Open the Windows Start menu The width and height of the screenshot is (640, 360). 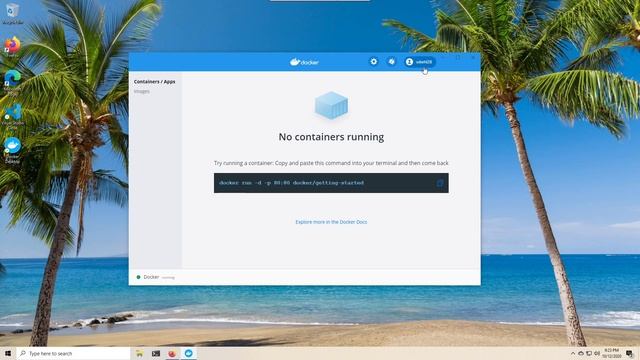[8, 353]
